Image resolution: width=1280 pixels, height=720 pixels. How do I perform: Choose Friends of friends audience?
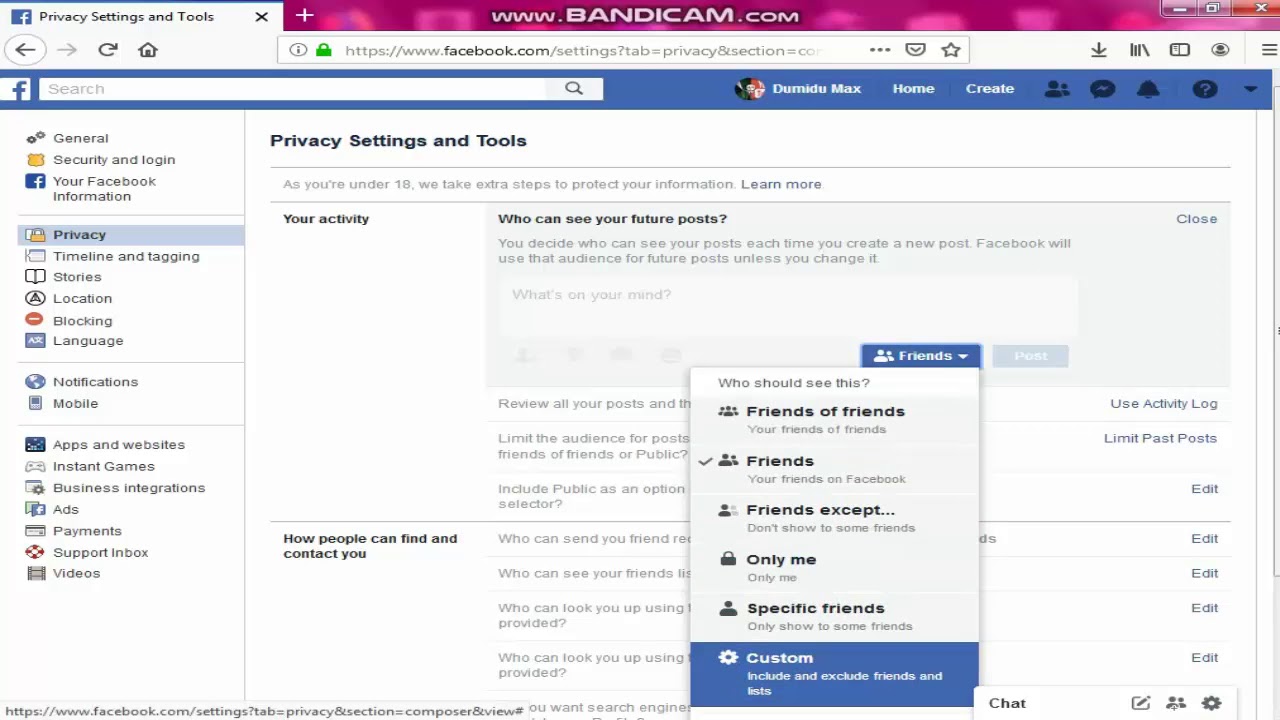[834, 419]
